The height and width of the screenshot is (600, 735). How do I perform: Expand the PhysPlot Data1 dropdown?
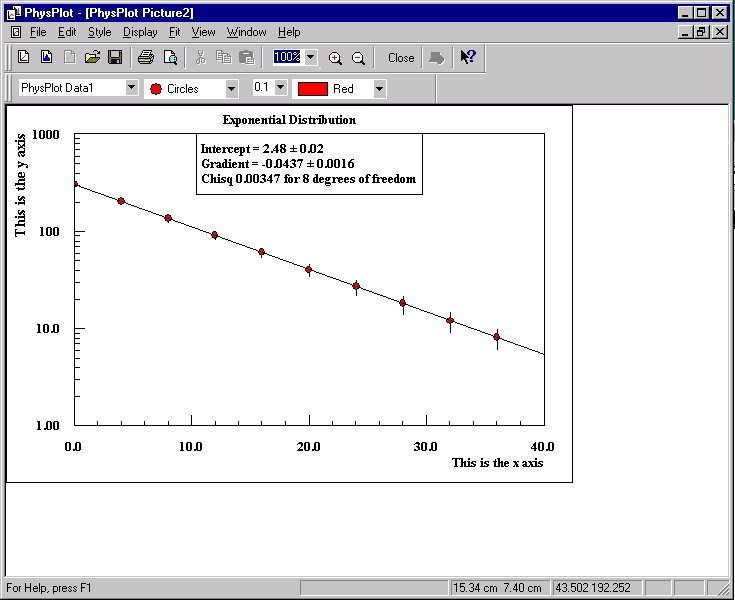(131, 88)
